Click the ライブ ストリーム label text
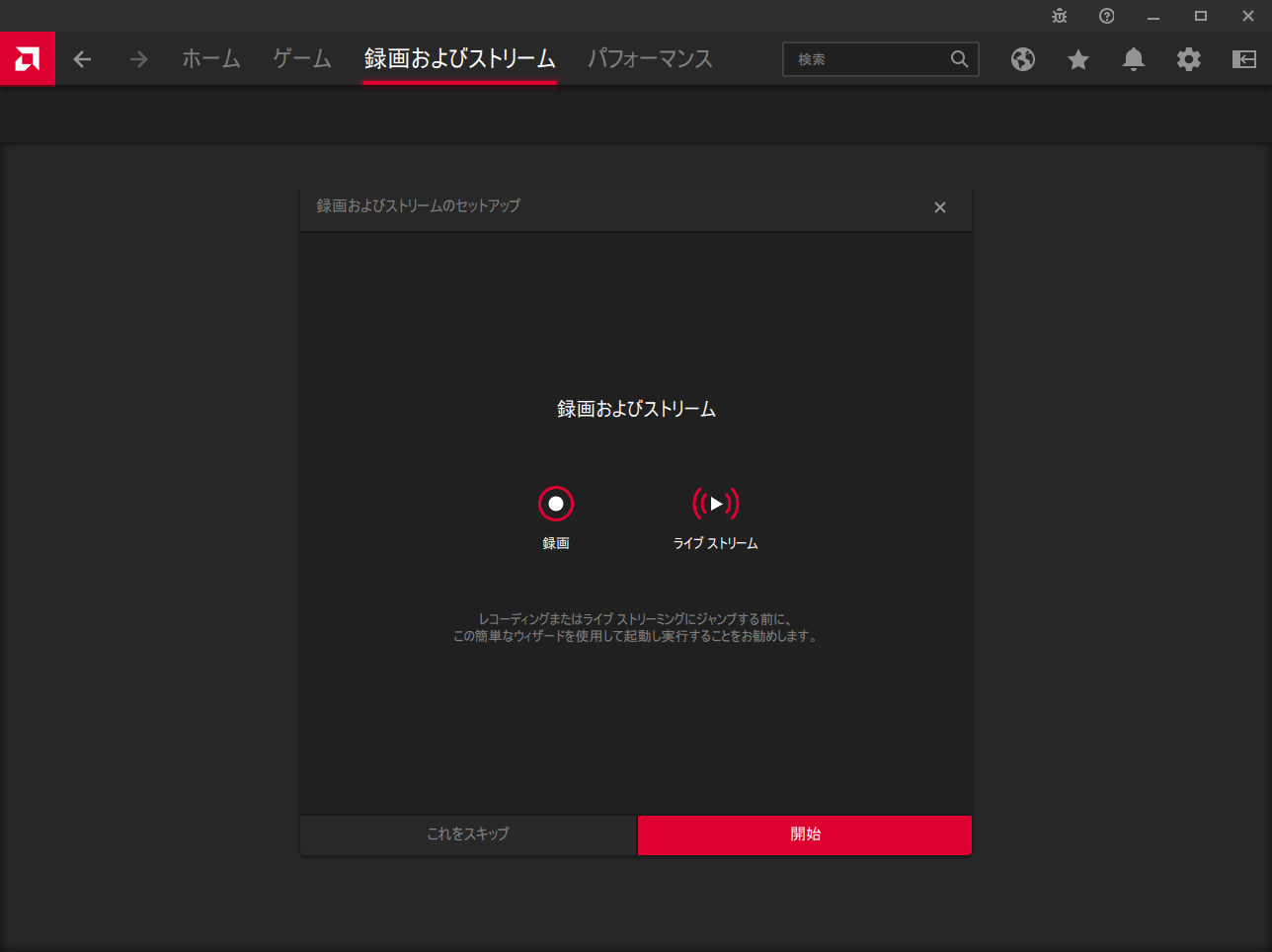1272x952 pixels. coord(716,543)
